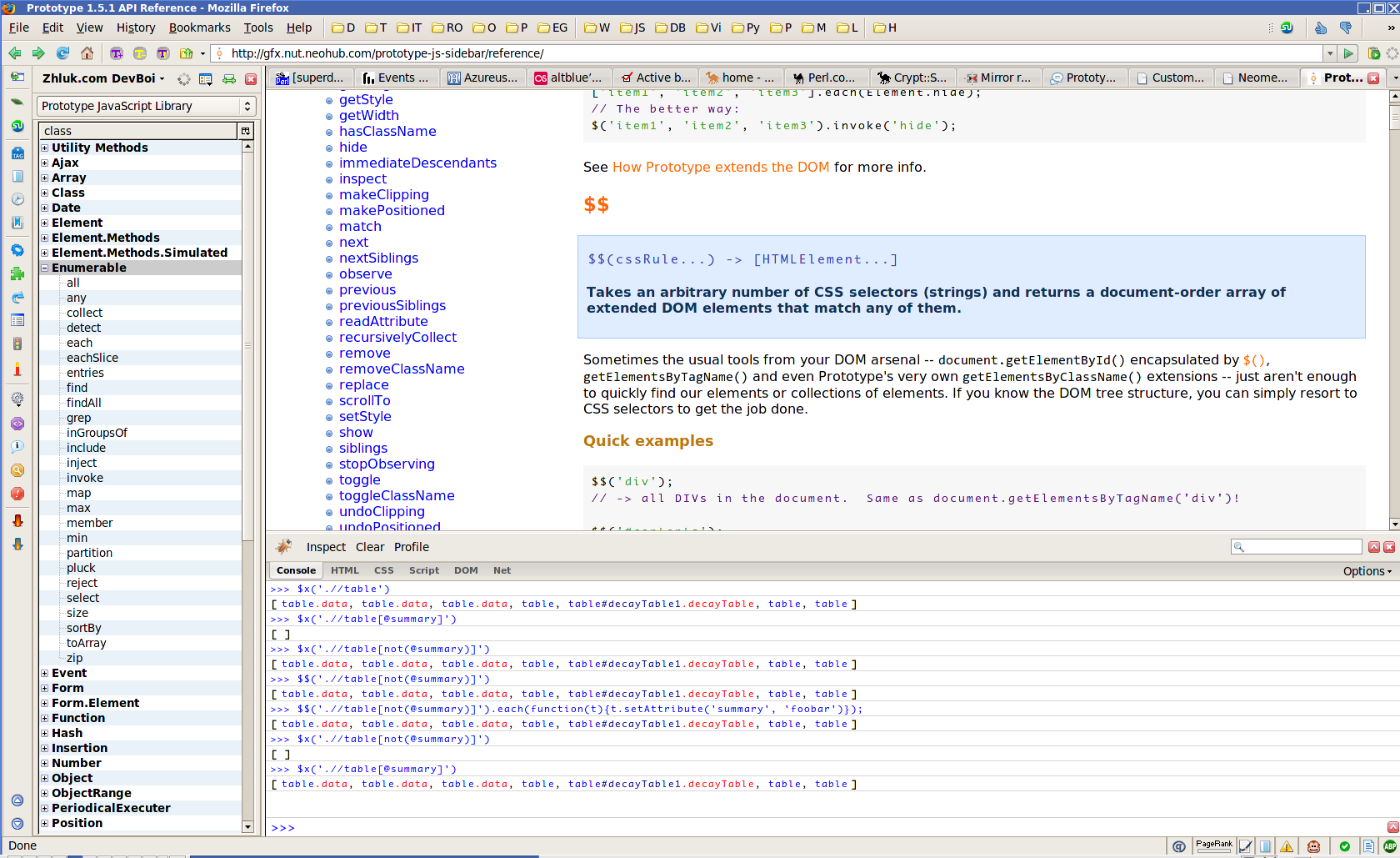Decrease text size with the T- icon
The width and height of the screenshot is (1400, 858).
(x=139, y=53)
